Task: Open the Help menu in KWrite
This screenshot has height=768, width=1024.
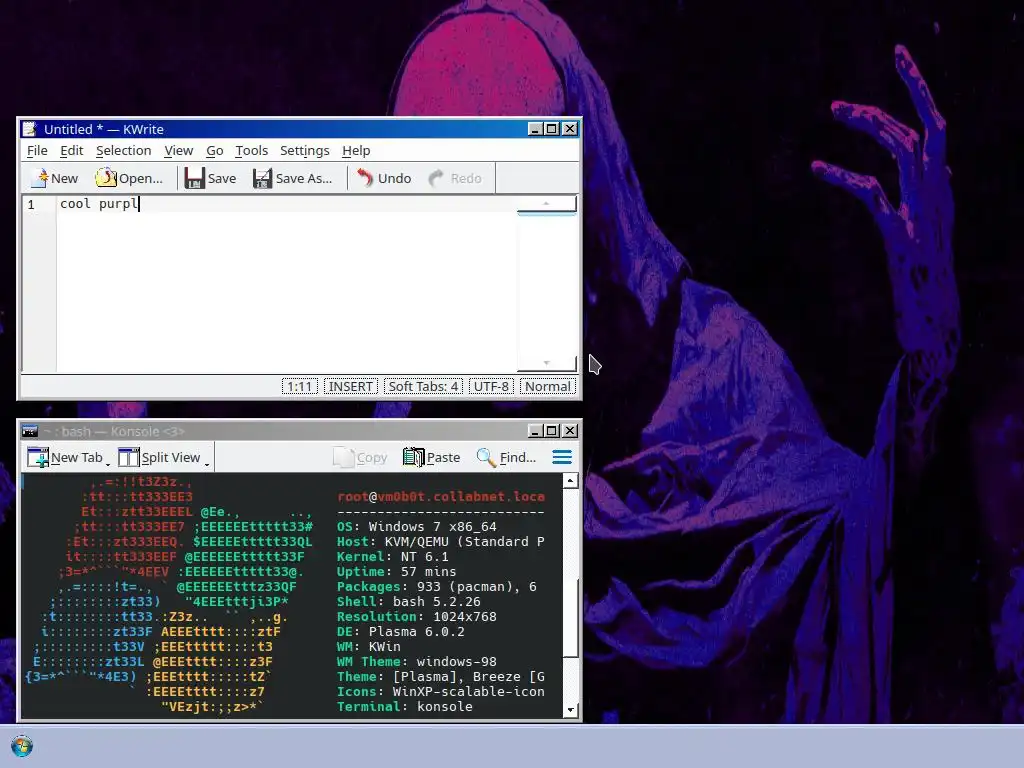Action: 356,150
